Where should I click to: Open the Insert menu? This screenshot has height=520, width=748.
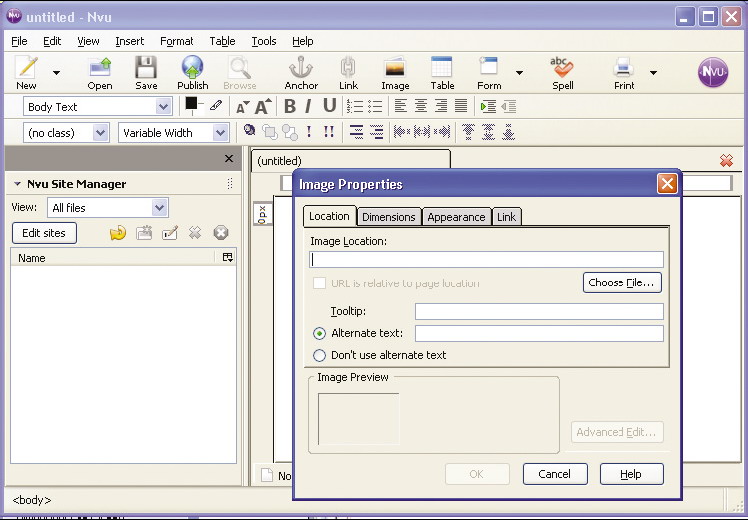click(x=129, y=41)
